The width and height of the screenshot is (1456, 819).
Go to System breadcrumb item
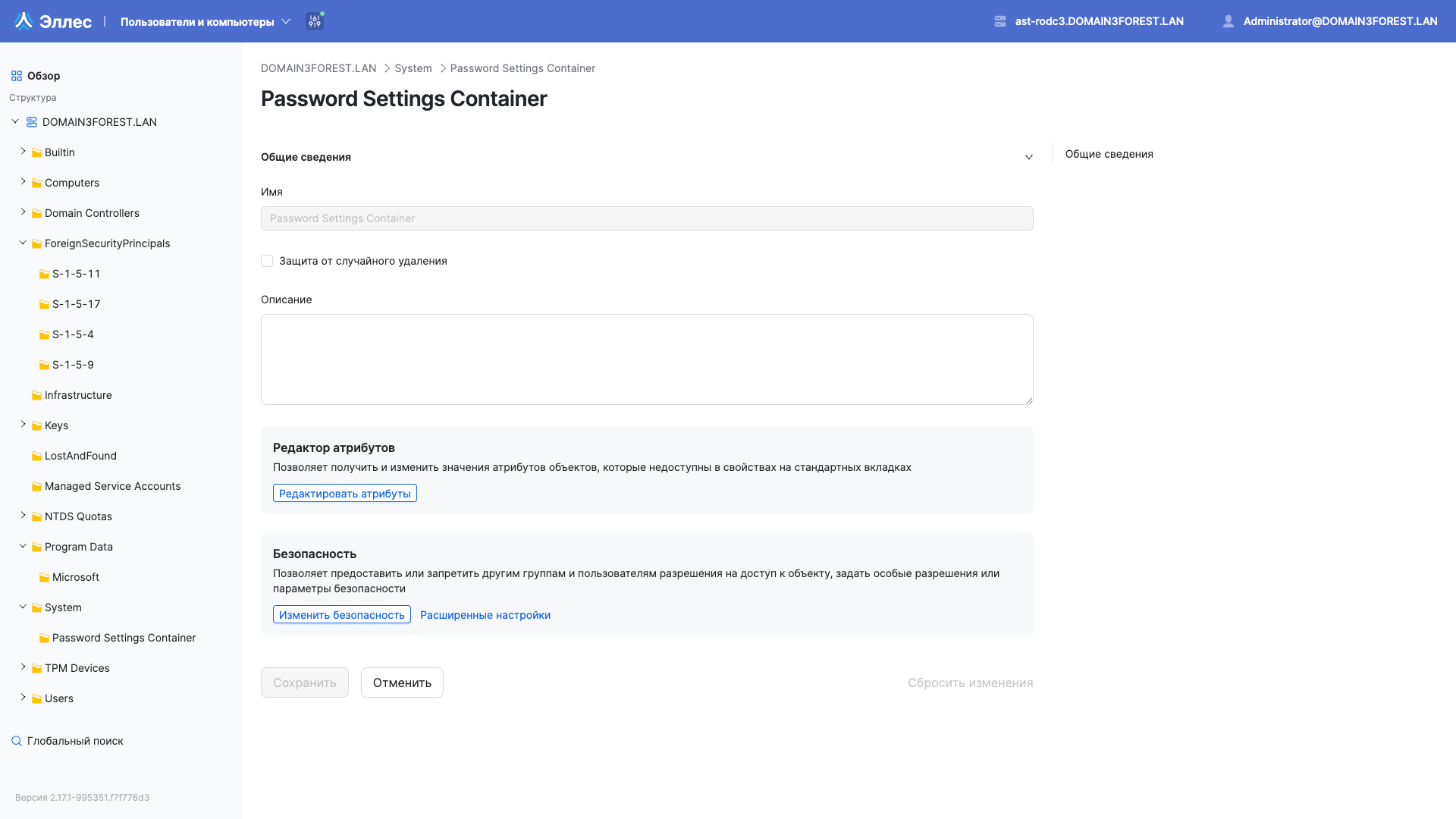pyautogui.click(x=413, y=68)
